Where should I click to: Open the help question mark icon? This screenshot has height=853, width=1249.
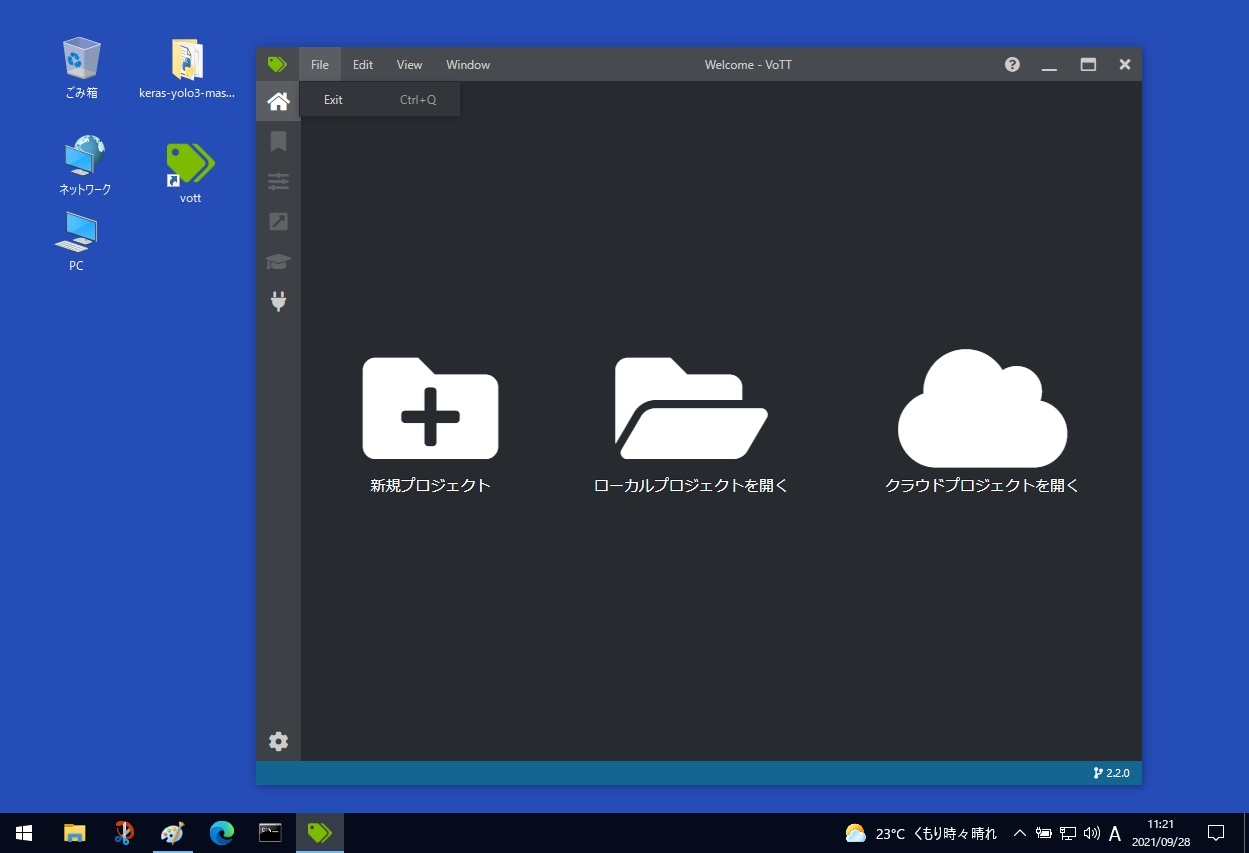[1012, 64]
